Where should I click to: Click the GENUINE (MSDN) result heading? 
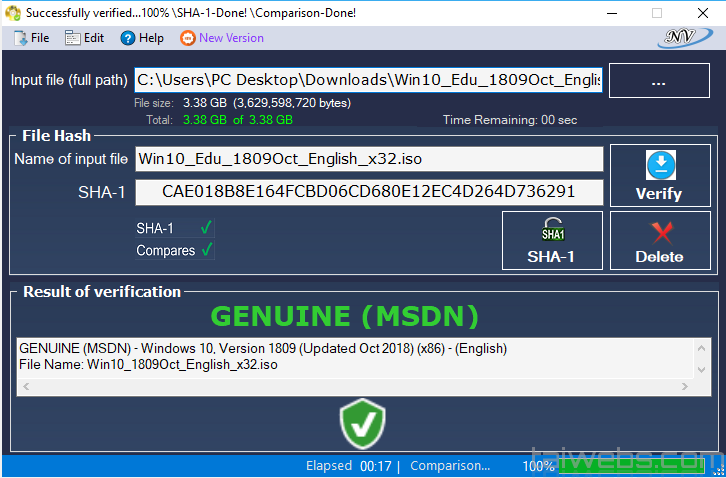[x=344, y=317]
